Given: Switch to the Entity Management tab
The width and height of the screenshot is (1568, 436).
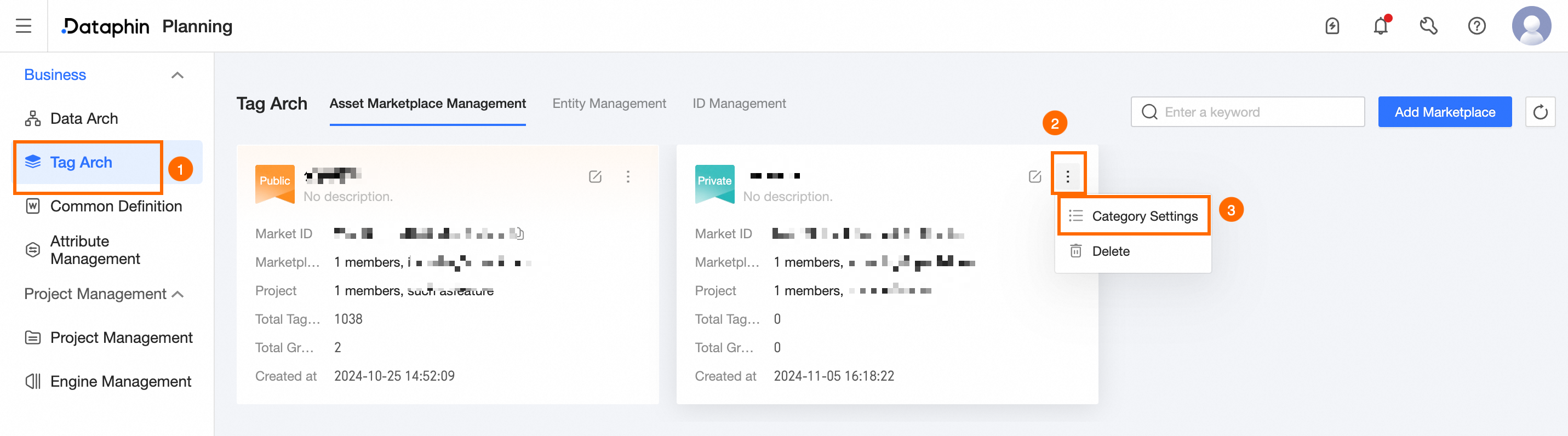Looking at the screenshot, I should (609, 104).
